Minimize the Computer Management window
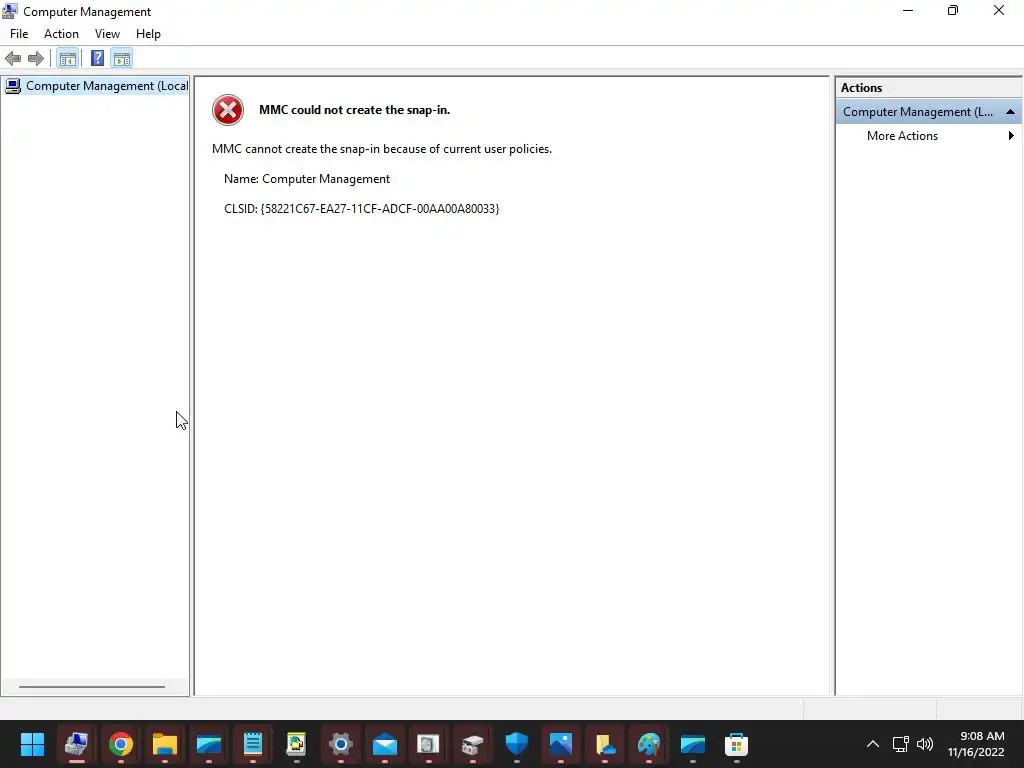Screen dimensions: 1024x768 (908, 10)
